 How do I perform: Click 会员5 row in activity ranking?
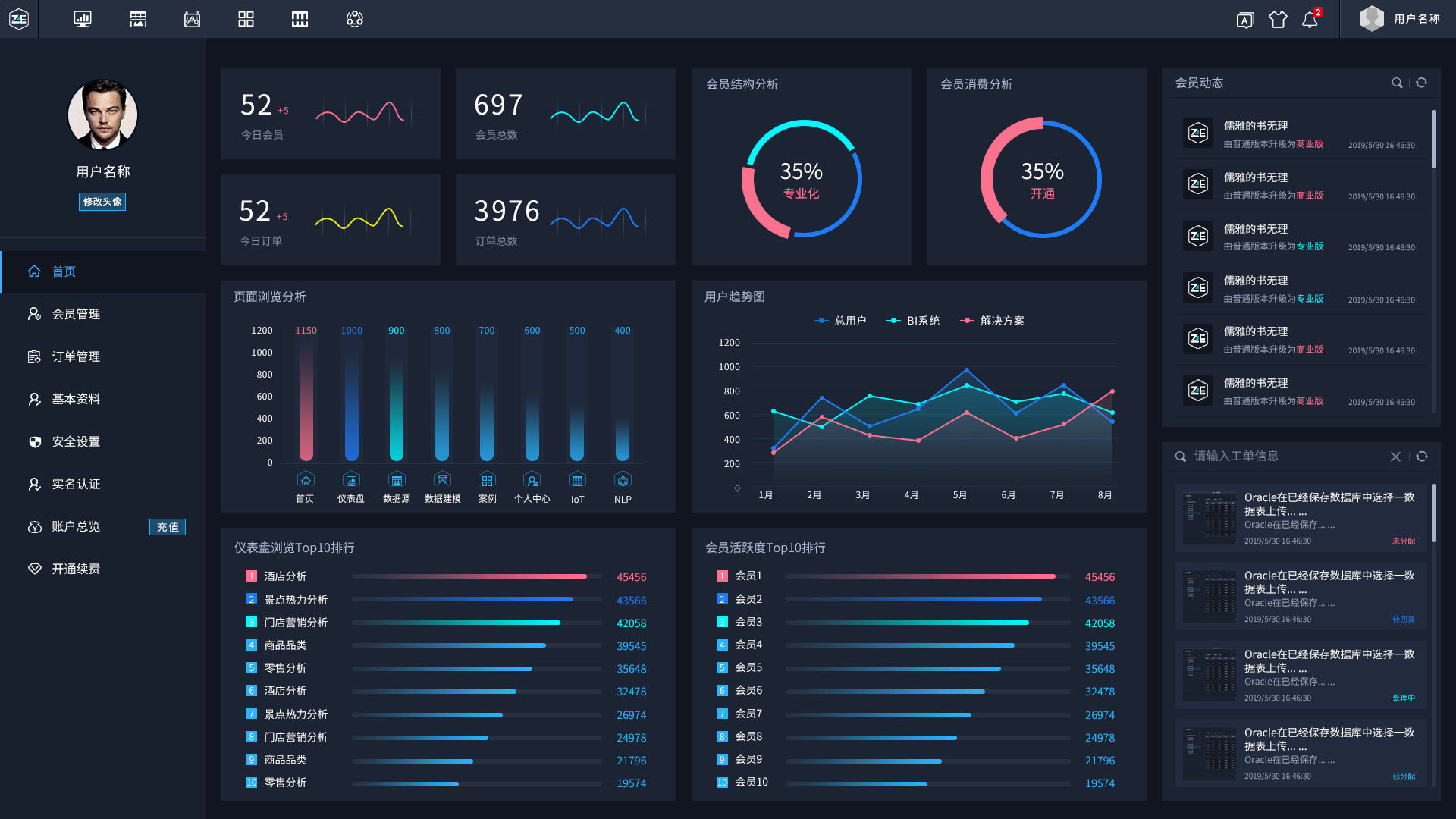(x=916, y=668)
